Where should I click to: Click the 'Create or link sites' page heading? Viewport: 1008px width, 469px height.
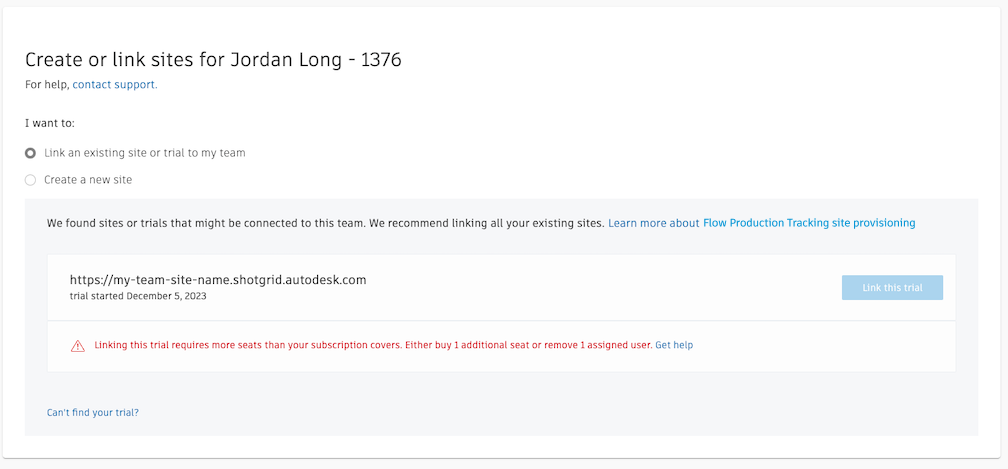click(x=213, y=60)
